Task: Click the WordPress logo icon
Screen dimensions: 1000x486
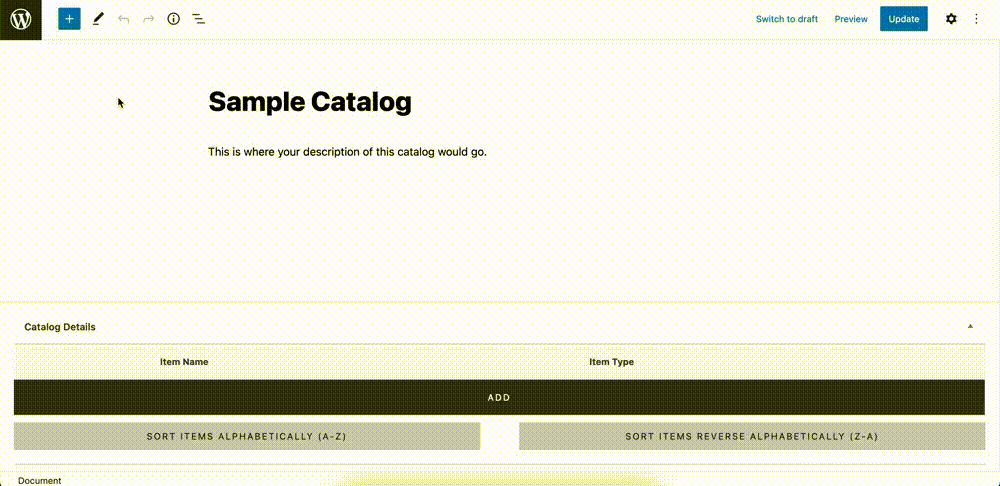Action: point(20,20)
